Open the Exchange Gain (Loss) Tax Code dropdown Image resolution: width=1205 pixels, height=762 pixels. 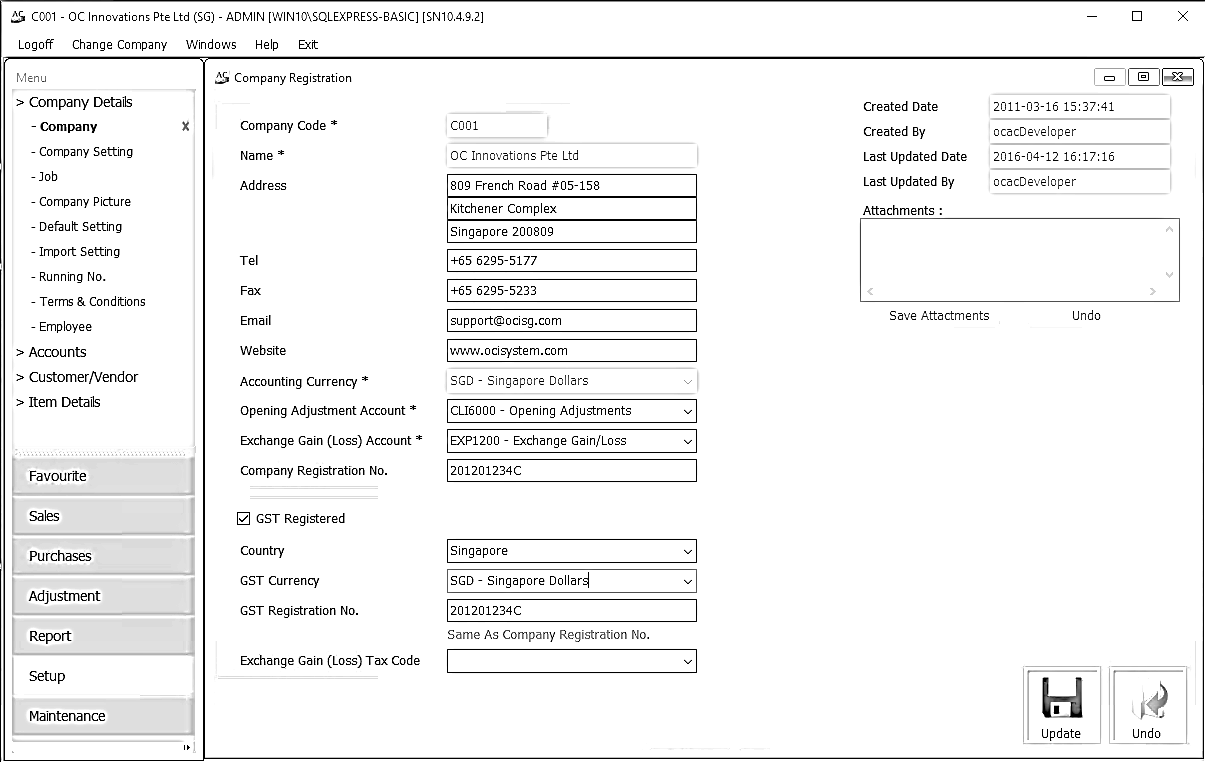[x=688, y=661]
